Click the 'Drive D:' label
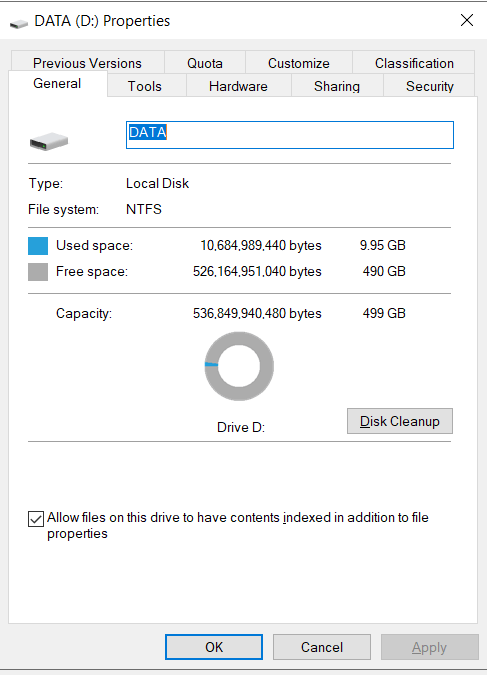Viewport: 487px width, 675px height. point(241,427)
